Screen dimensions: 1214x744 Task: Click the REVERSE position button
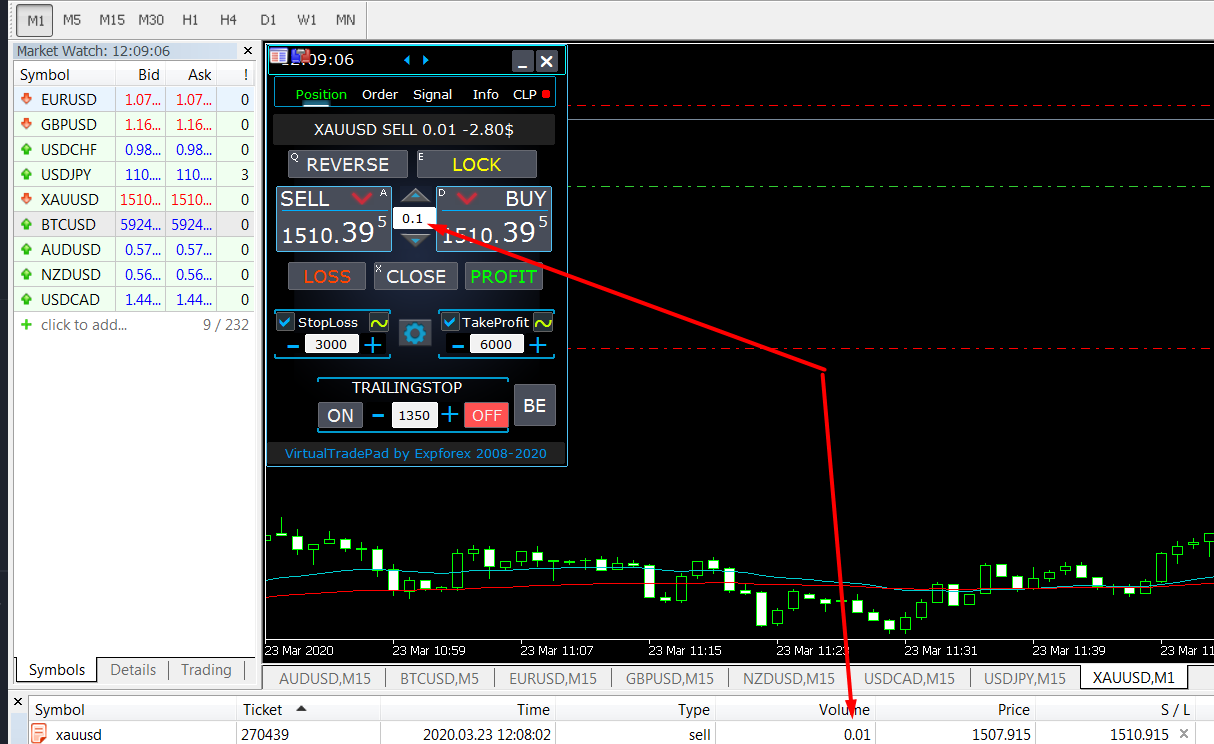click(x=347, y=164)
